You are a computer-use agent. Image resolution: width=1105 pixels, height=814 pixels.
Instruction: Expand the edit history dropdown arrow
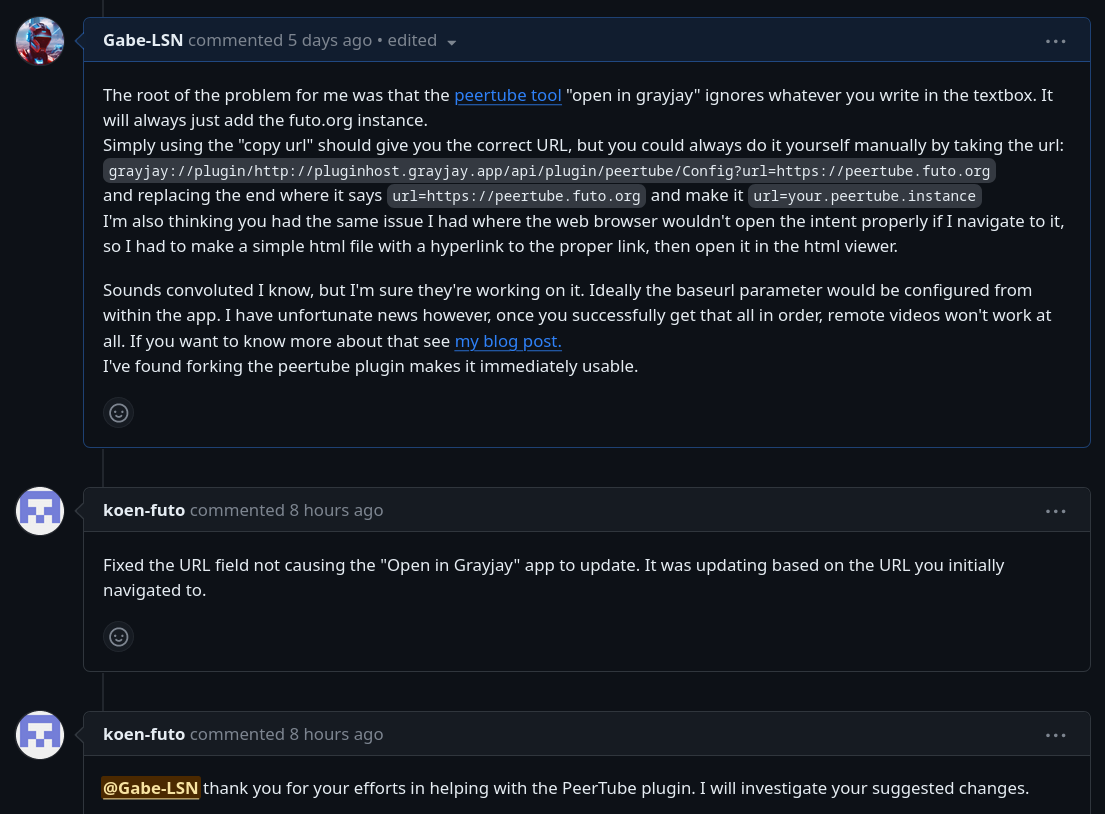[x=452, y=42]
